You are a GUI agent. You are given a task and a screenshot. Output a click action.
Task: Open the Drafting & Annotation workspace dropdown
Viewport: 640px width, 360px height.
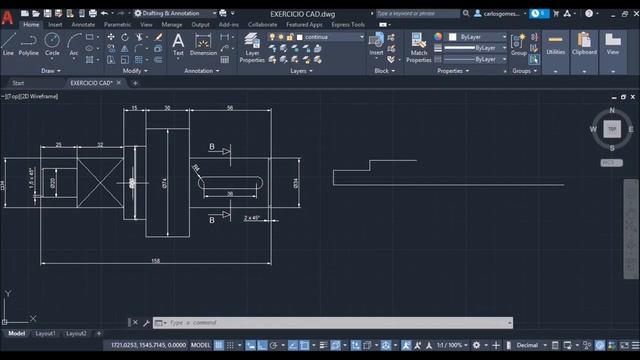click(x=176, y=13)
